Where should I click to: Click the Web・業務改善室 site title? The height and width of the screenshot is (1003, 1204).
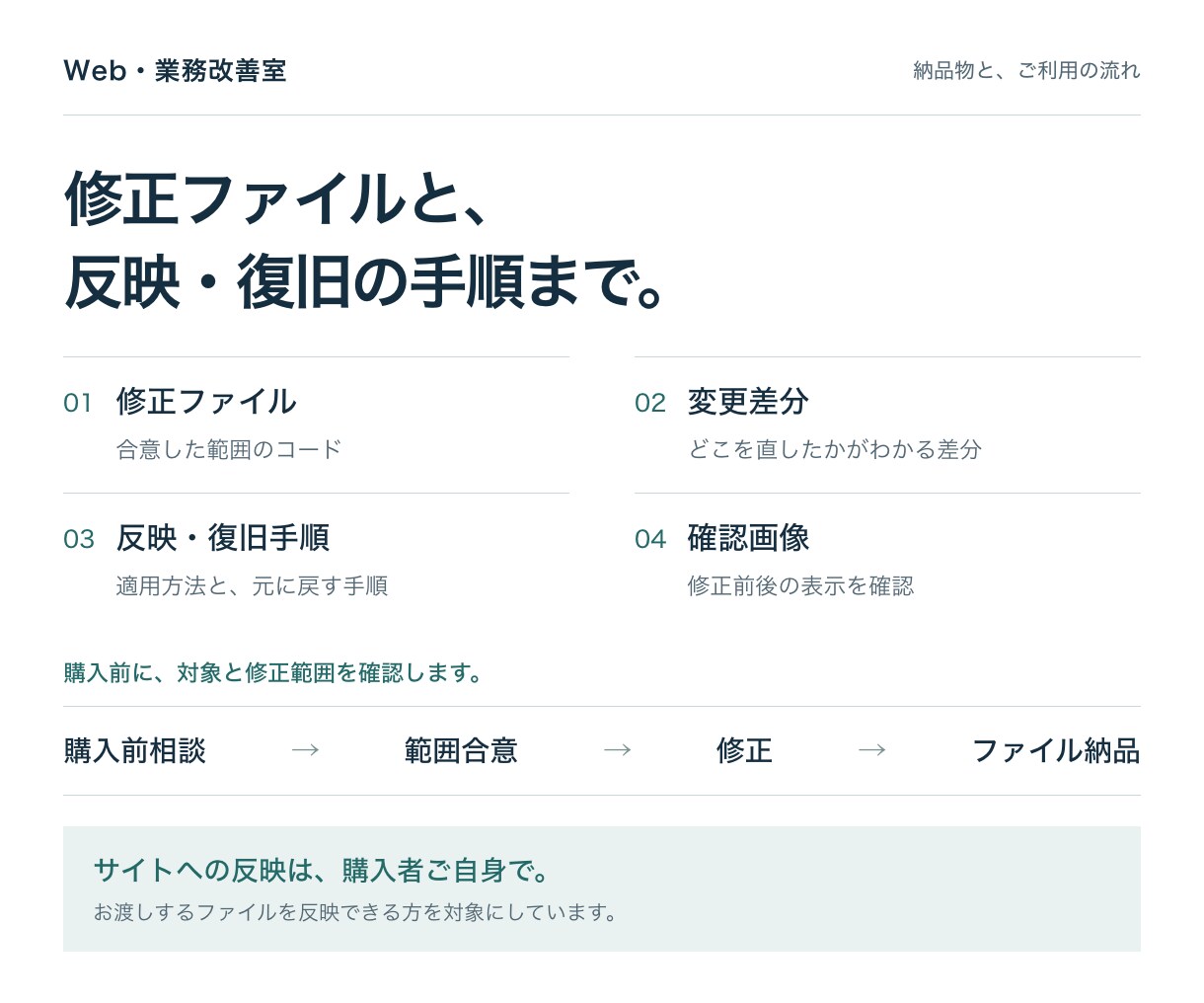point(175,71)
